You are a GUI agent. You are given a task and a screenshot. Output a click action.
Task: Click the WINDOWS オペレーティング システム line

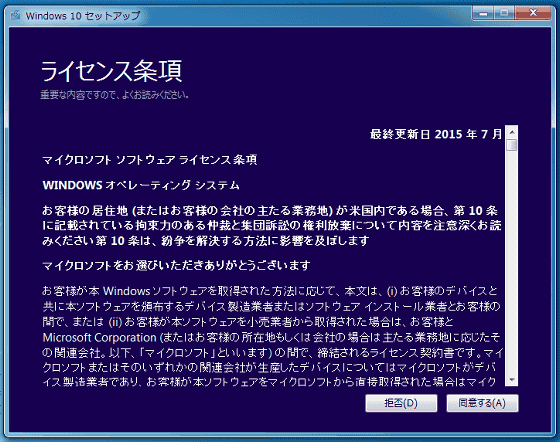[x=141, y=185]
